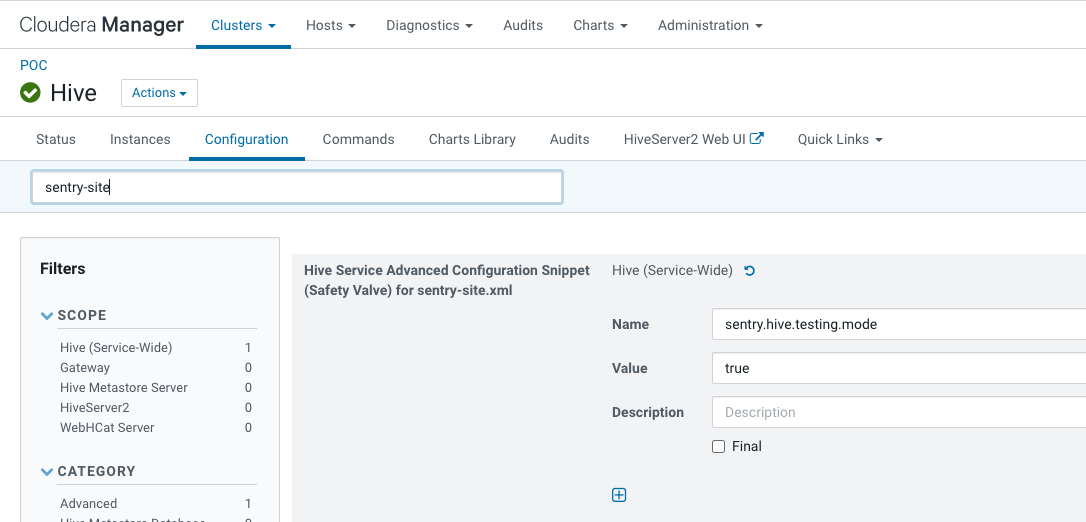Collapse the SCOPE filter section
Image resolution: width=1086 pixels, height=522 pixels.
click(47, 316)
